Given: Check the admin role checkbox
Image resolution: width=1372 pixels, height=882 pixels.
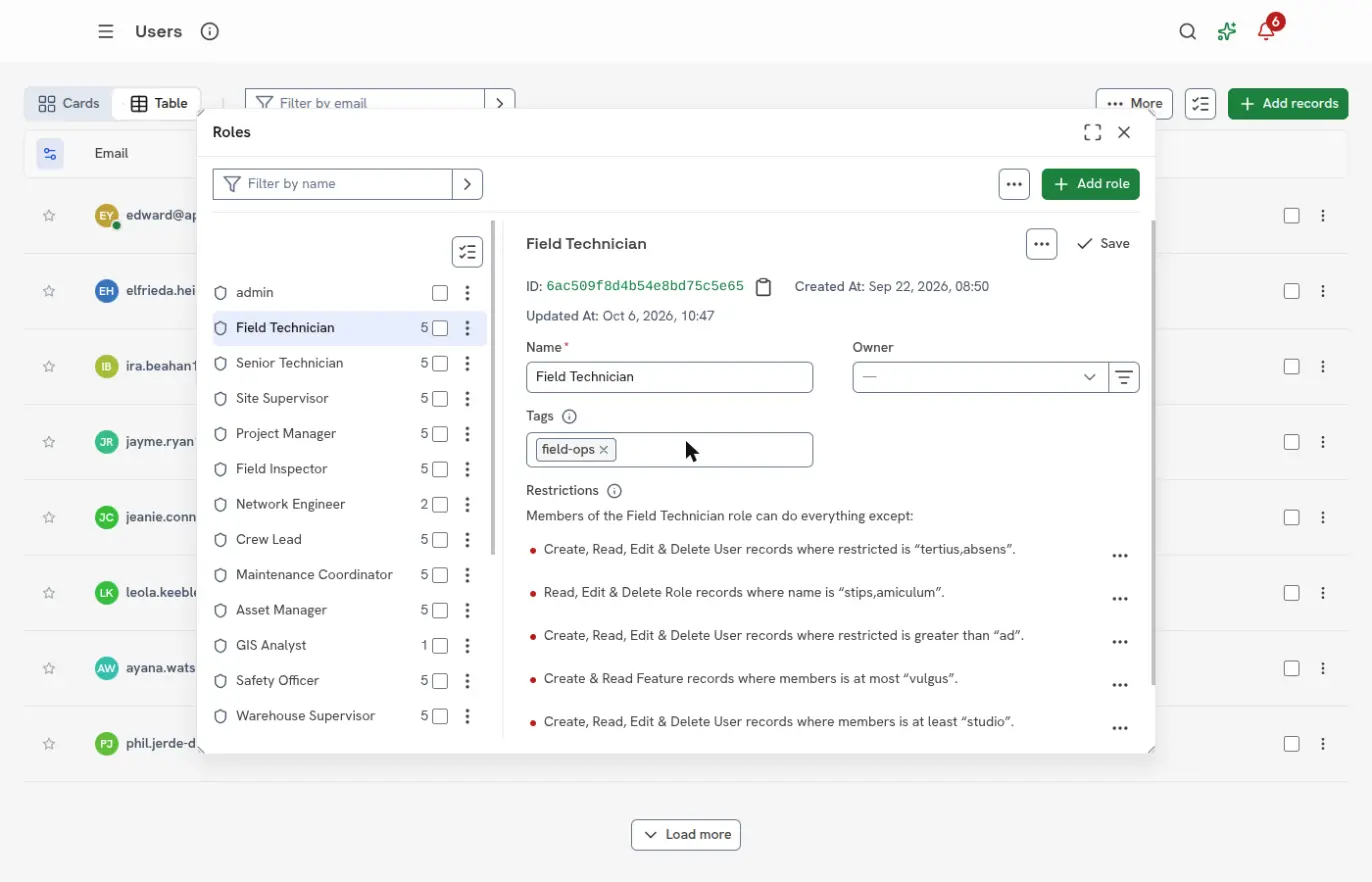Looking at the screenshot, I should click(x=440, y=293).
